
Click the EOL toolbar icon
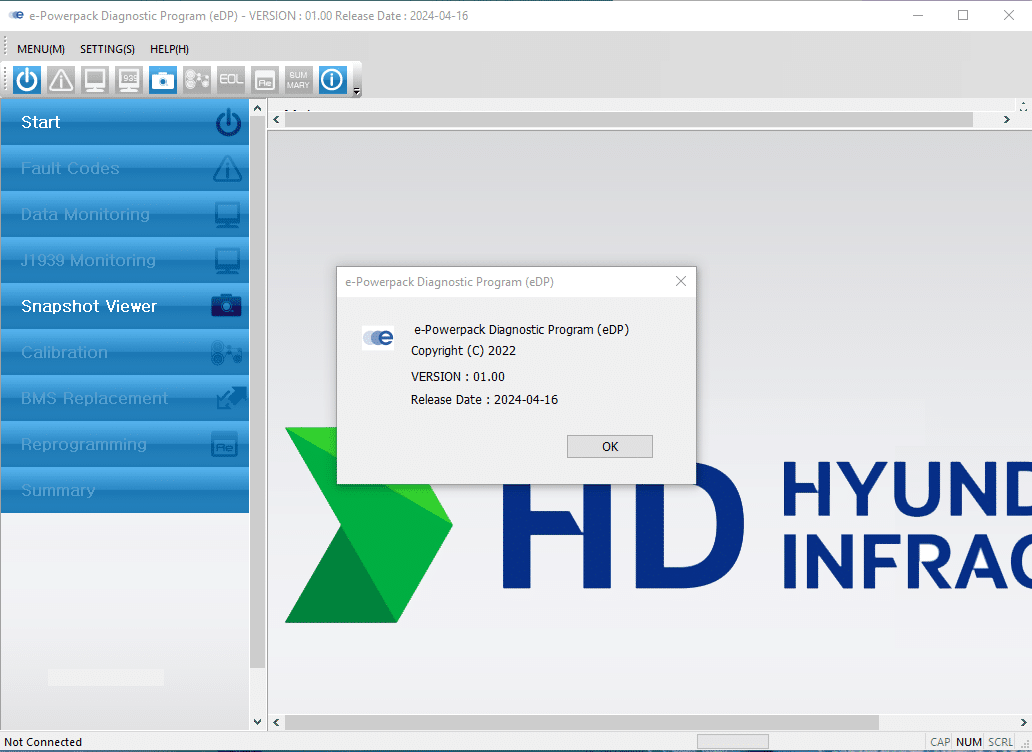click(231, 80)
